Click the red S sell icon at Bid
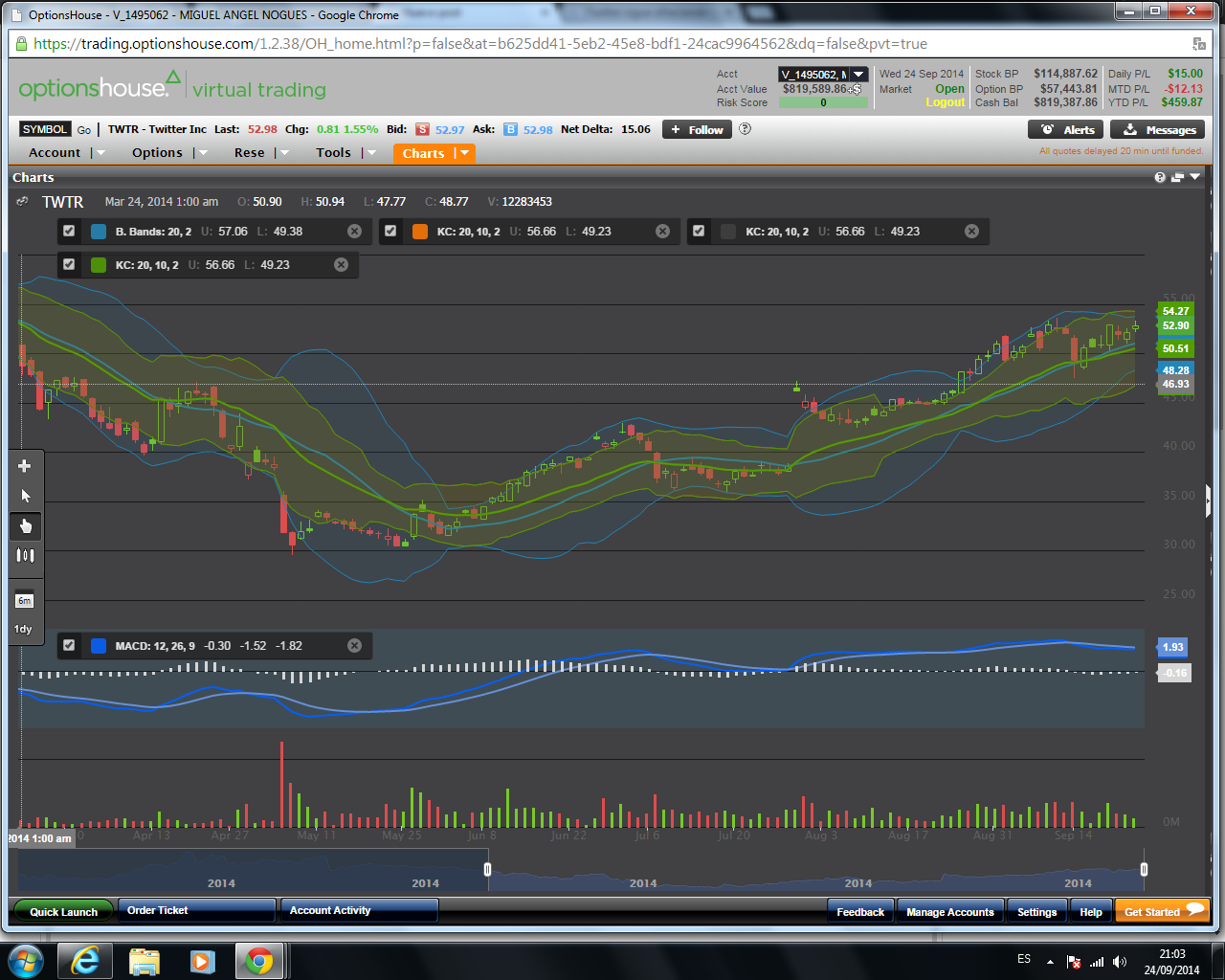Viewport: 1225px width, 980px height. [x=422, y=129]
